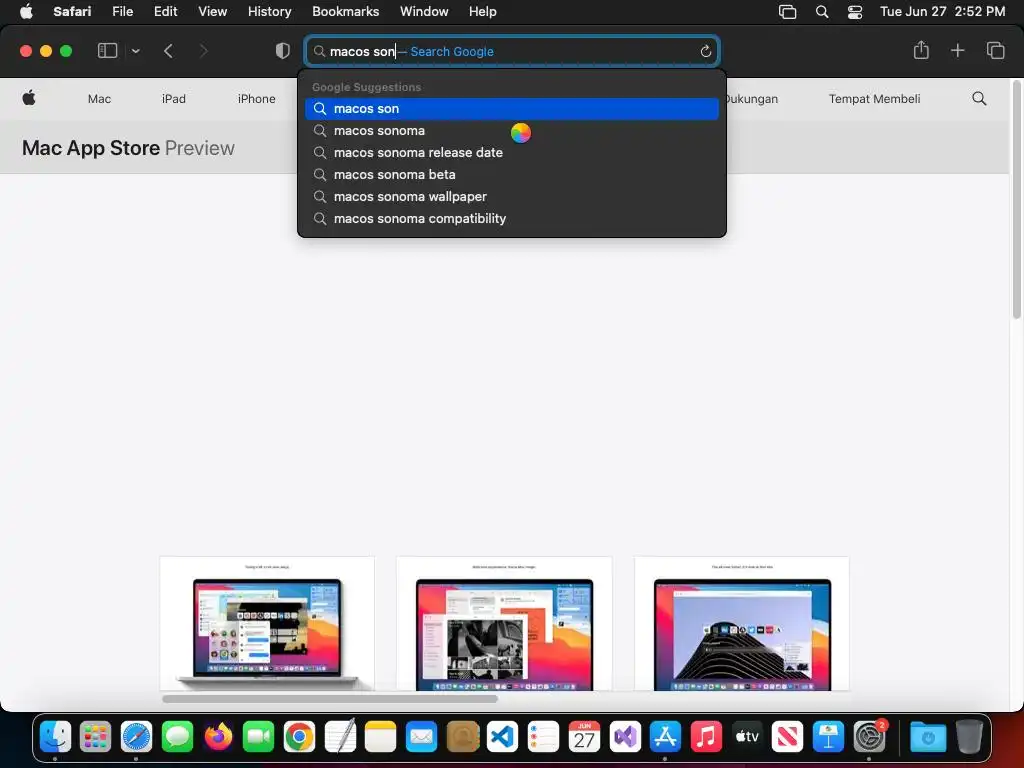Choose the 'macos sonoma' suggestion
The height and width of the screenshot is (768, 1024).
point(512,131)
